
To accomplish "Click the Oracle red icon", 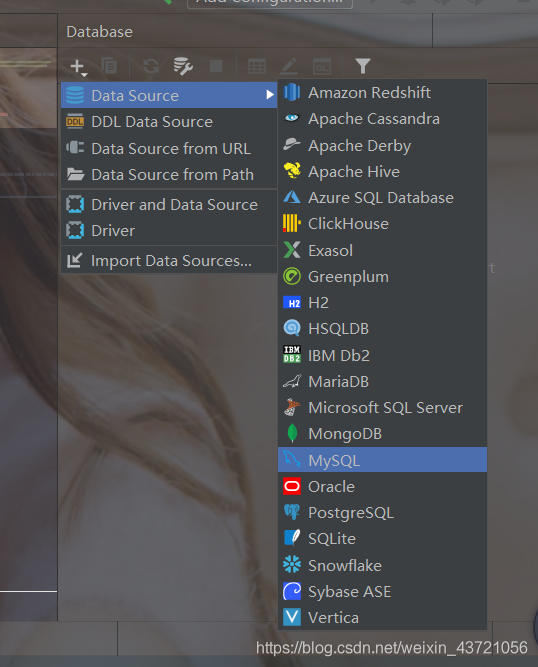I will [x=292, y=486].
